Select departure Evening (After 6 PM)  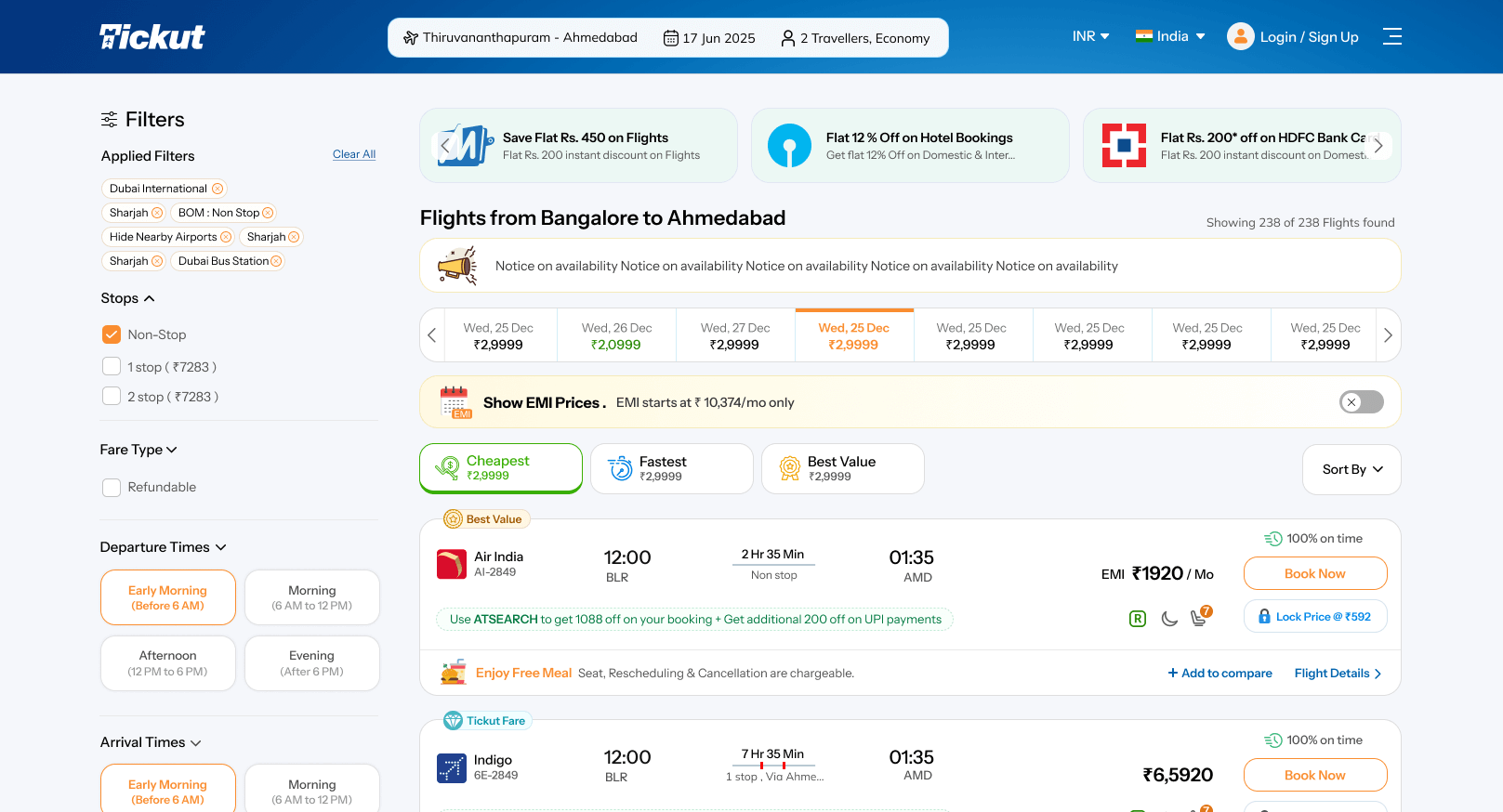(x=312, y=663)
